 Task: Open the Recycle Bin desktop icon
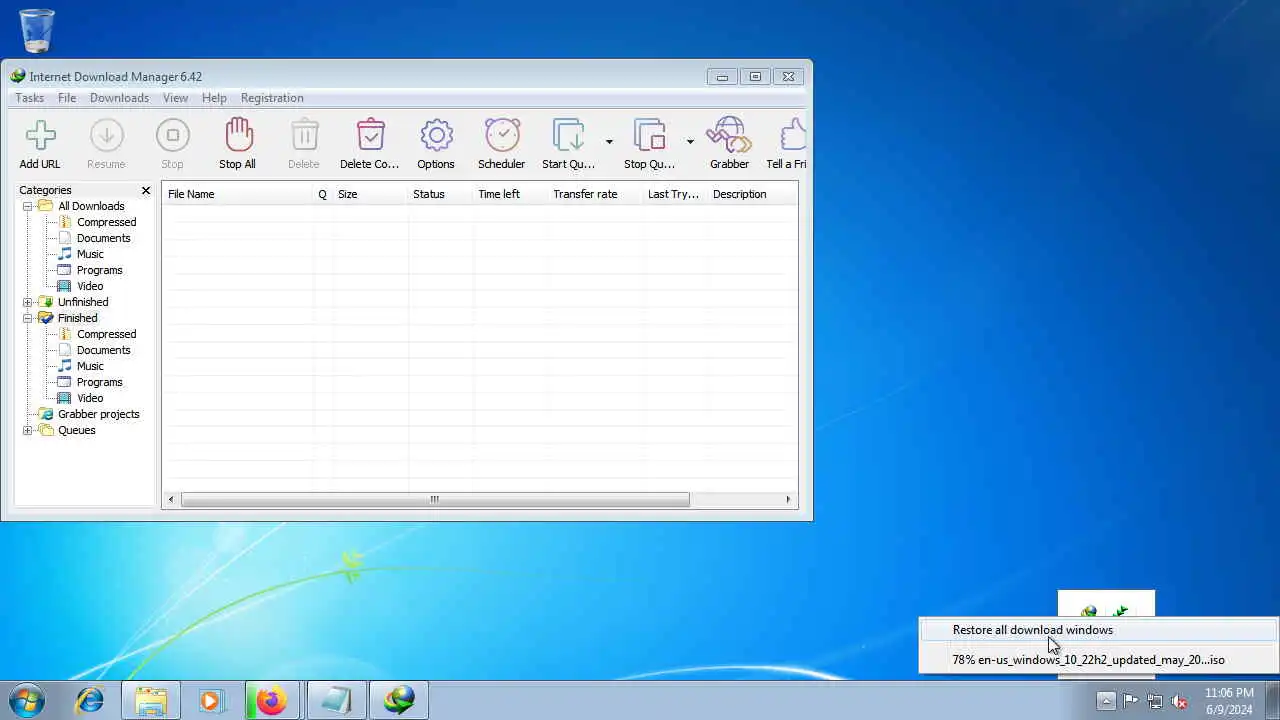click(x=37, y=30)
